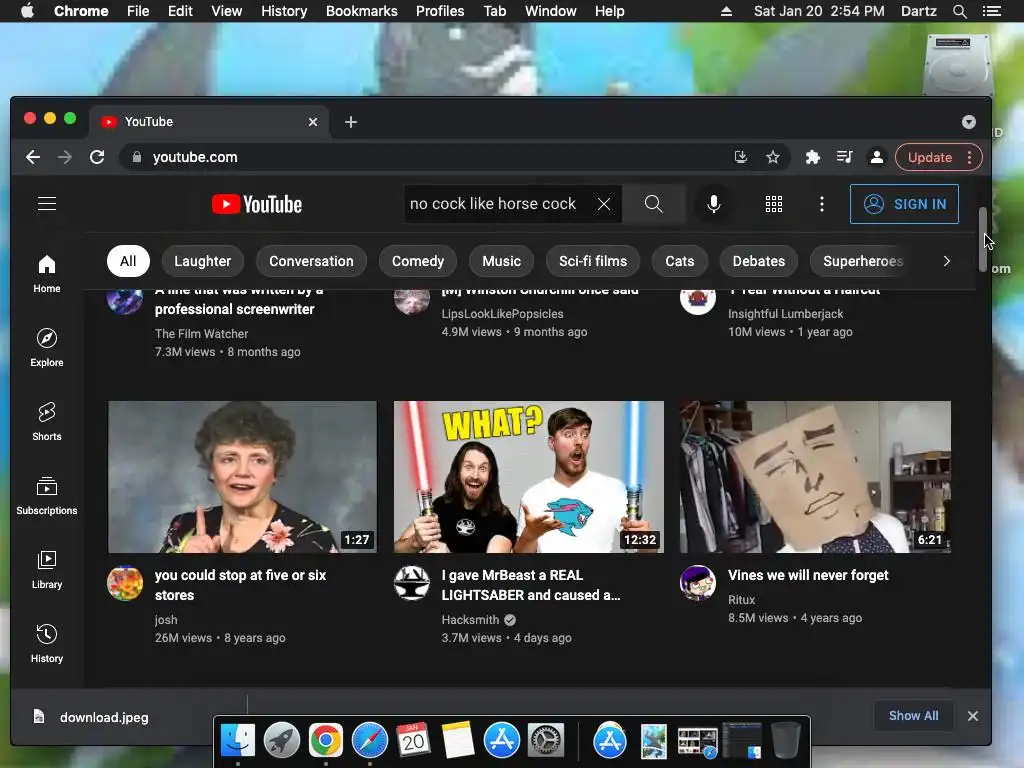This screenshot has height=768, width=1024.
Task: Go to Home in sidebar
Action: pyautogui.click(x=47, y=274)
